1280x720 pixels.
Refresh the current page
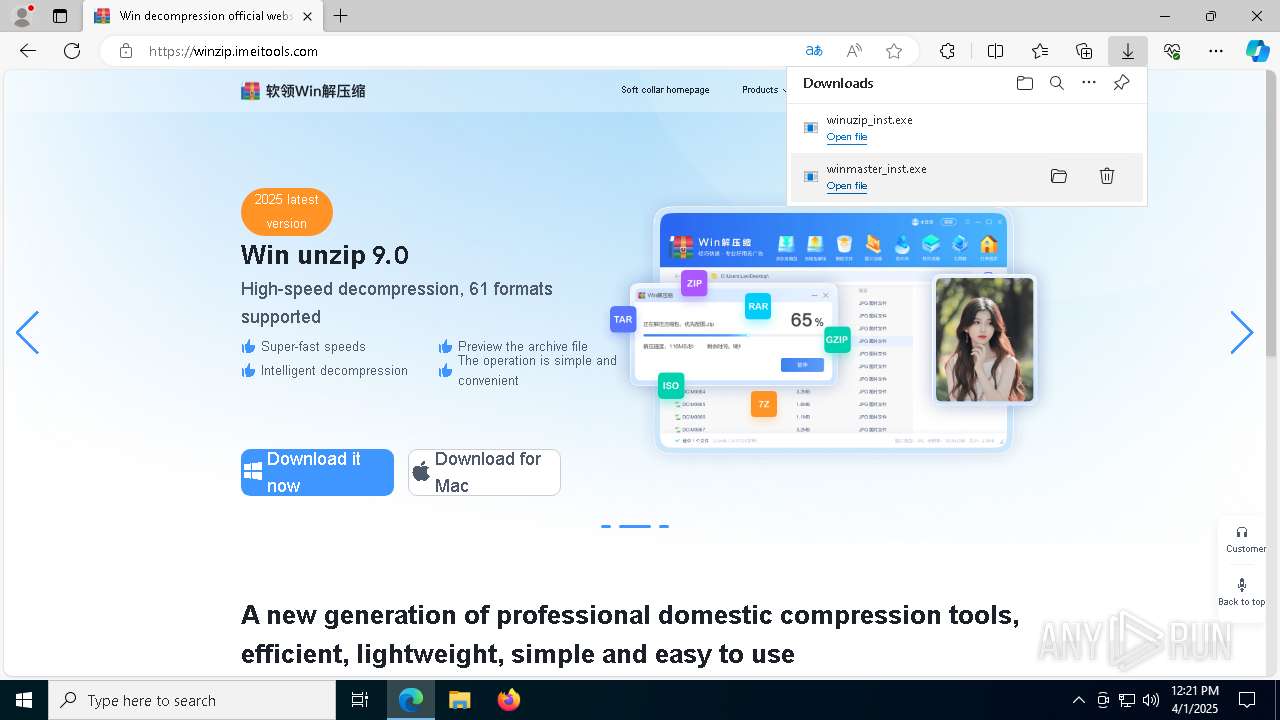pos(72,51)
